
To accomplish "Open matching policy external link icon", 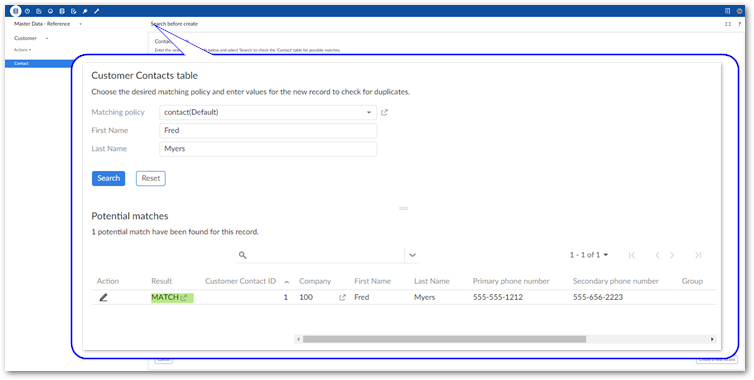I will point(384,113).
